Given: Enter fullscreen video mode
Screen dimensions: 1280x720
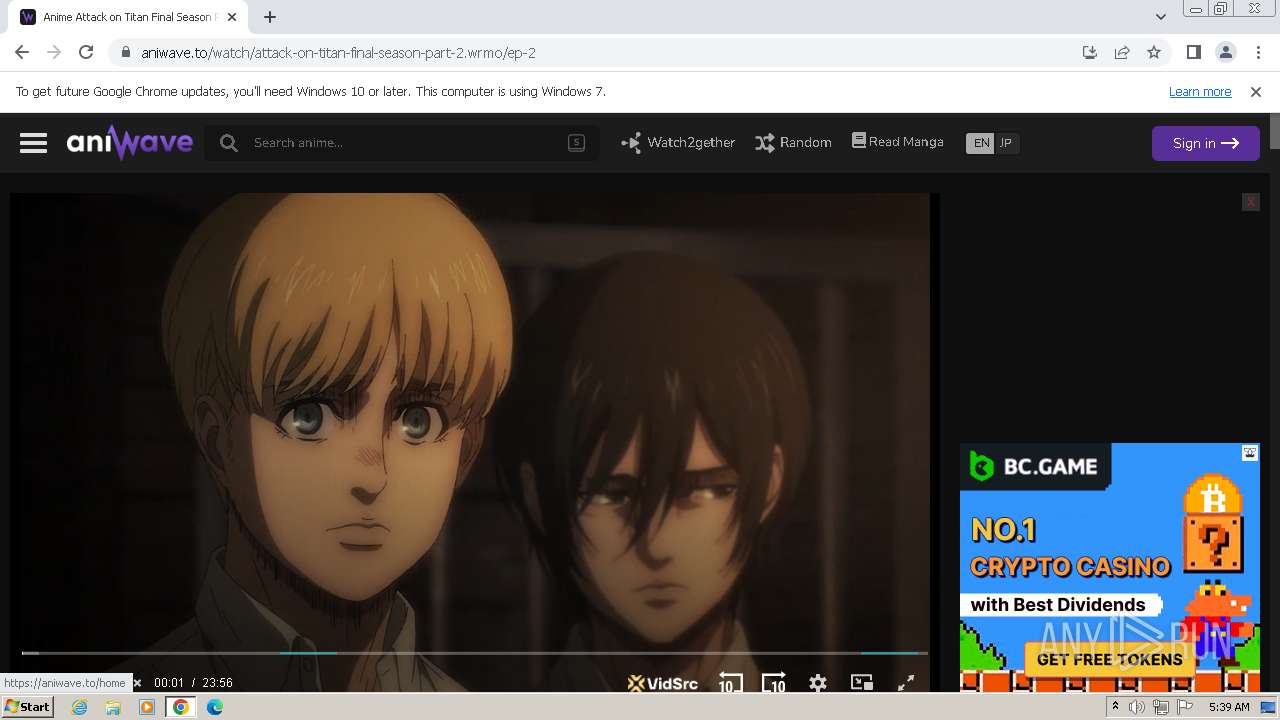Looking at the screenshot, I should pos(906,683).
